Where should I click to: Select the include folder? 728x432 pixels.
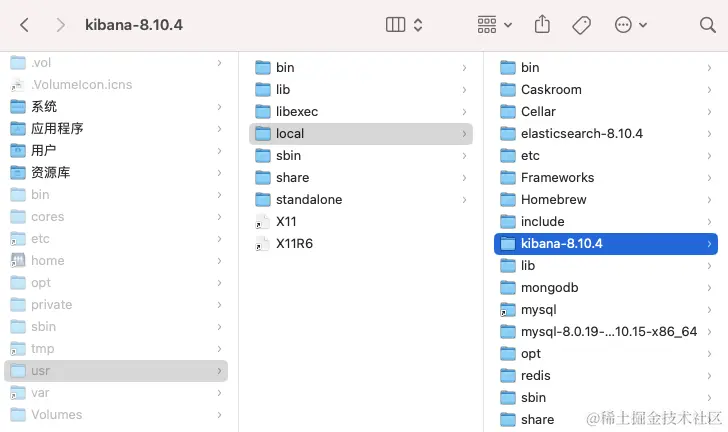[606, 222]
